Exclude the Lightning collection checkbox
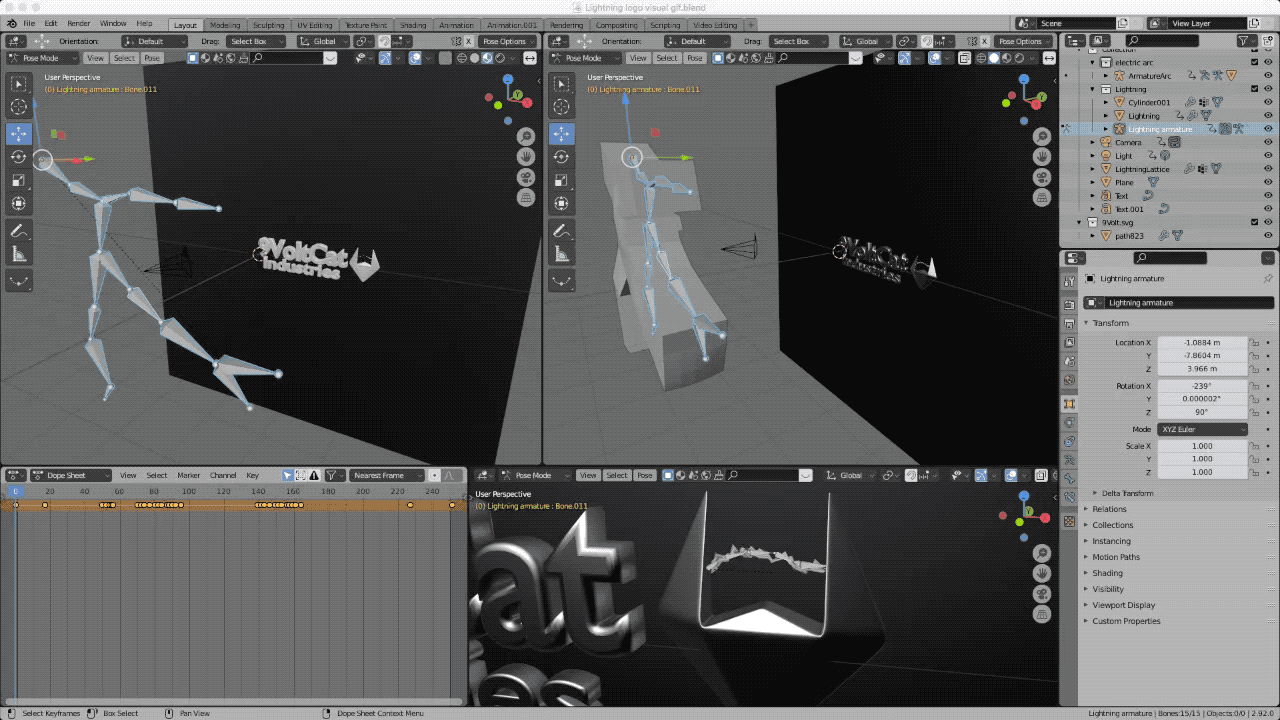This screenshot has width=1280, height=720. pos(1254,89)
